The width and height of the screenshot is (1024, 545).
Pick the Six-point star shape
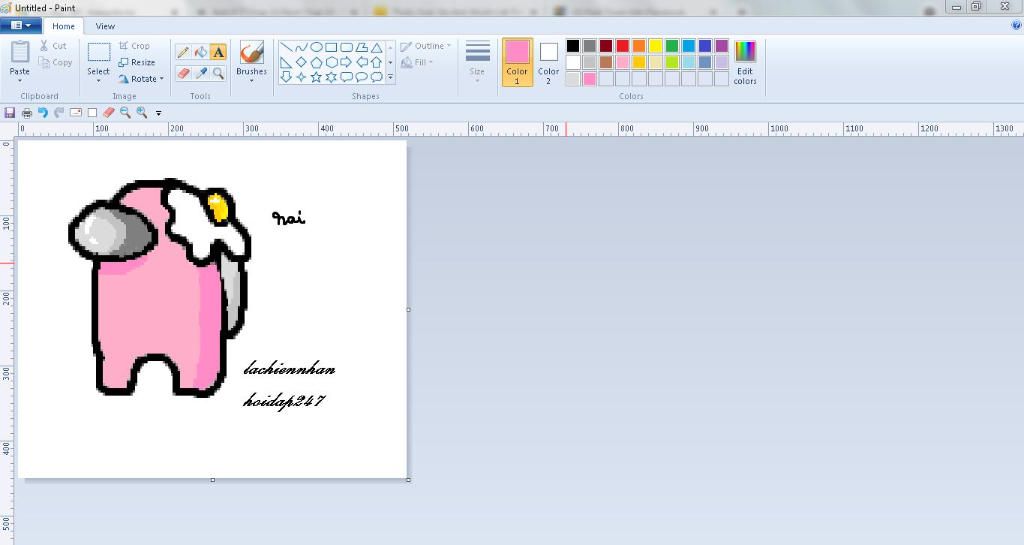point(331,77)
